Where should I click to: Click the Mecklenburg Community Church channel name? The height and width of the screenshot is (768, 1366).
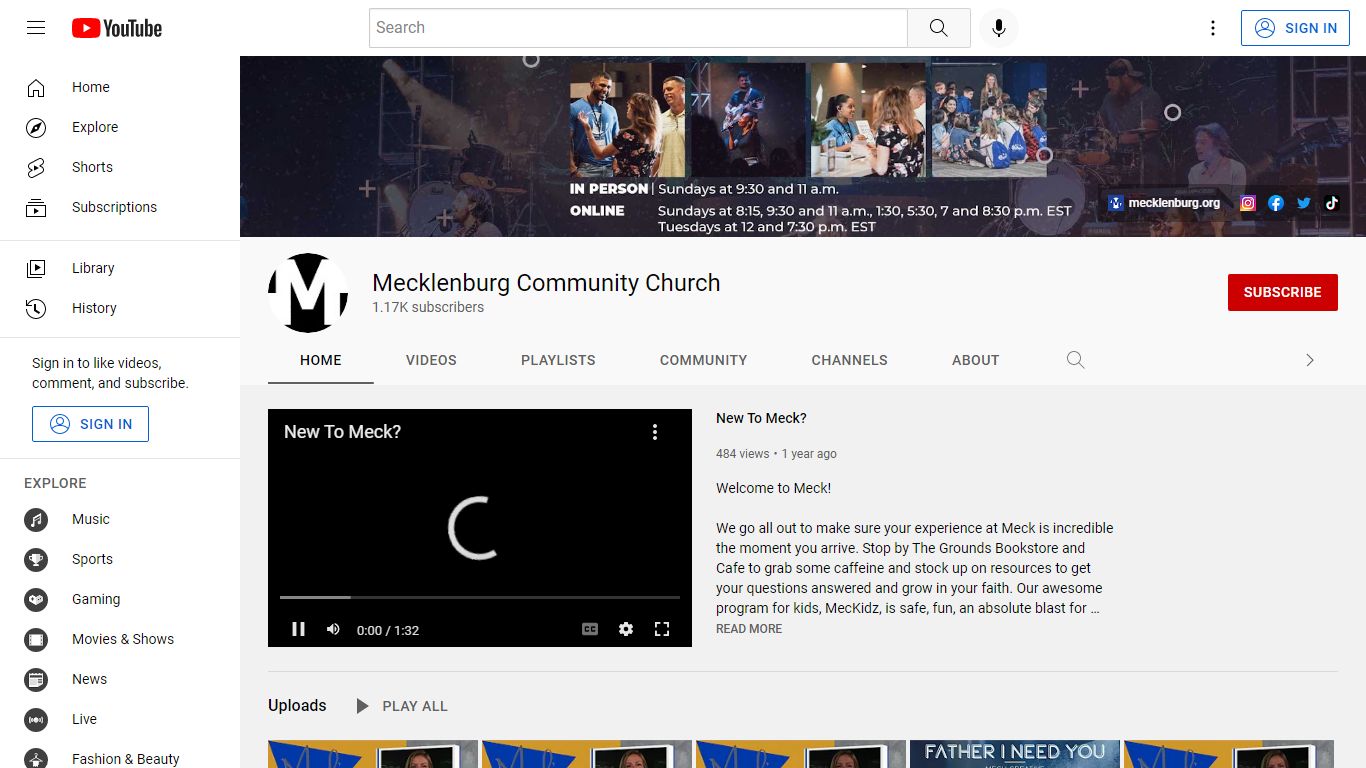pyautogui.click(x=546, y=283)
